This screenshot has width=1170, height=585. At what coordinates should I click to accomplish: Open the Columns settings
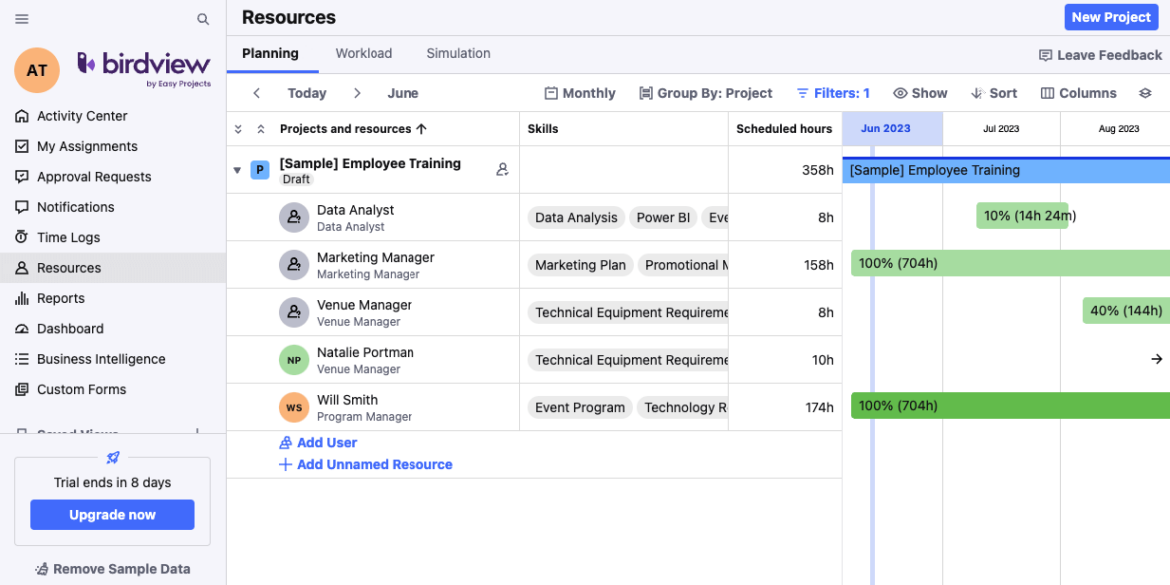pyautogui.click(x=1079, y=92)
